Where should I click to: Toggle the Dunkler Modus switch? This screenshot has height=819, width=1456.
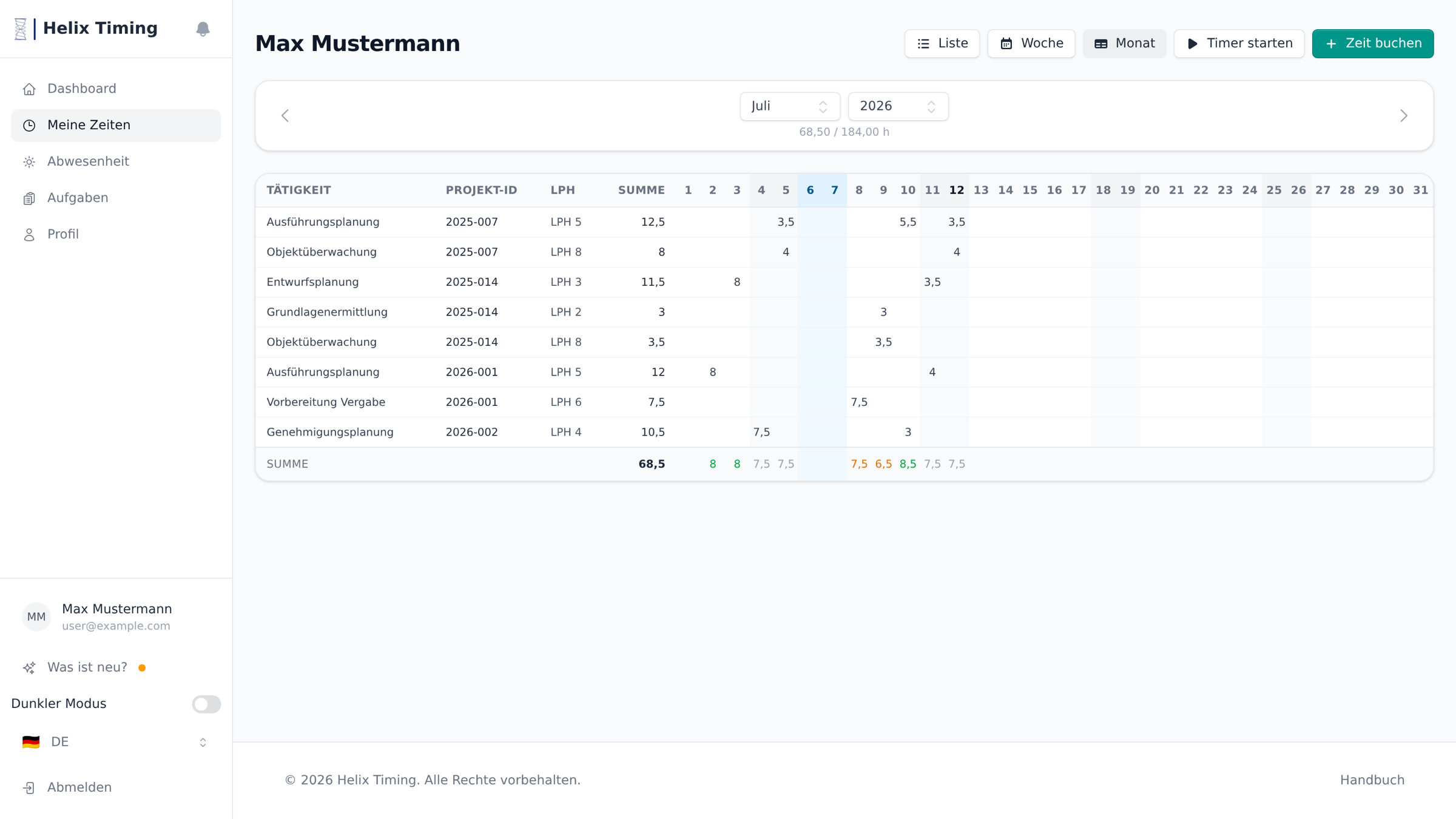pos(206,704)
